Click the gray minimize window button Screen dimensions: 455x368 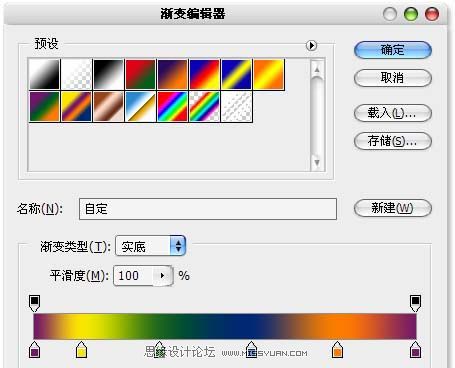click(x=390, y=14)
